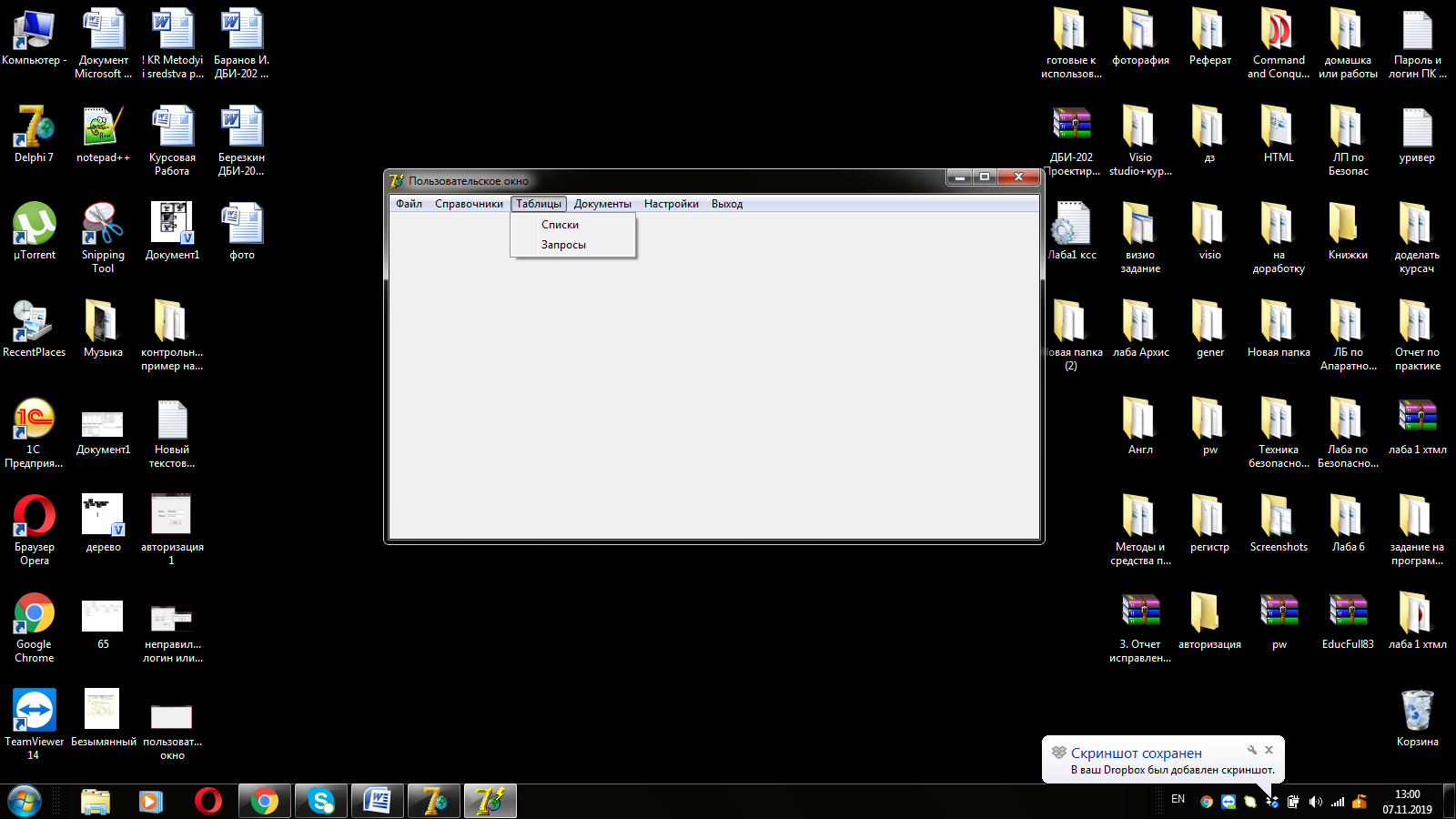
Task: Open Skype from the taskbar
Action: [320, 801]
